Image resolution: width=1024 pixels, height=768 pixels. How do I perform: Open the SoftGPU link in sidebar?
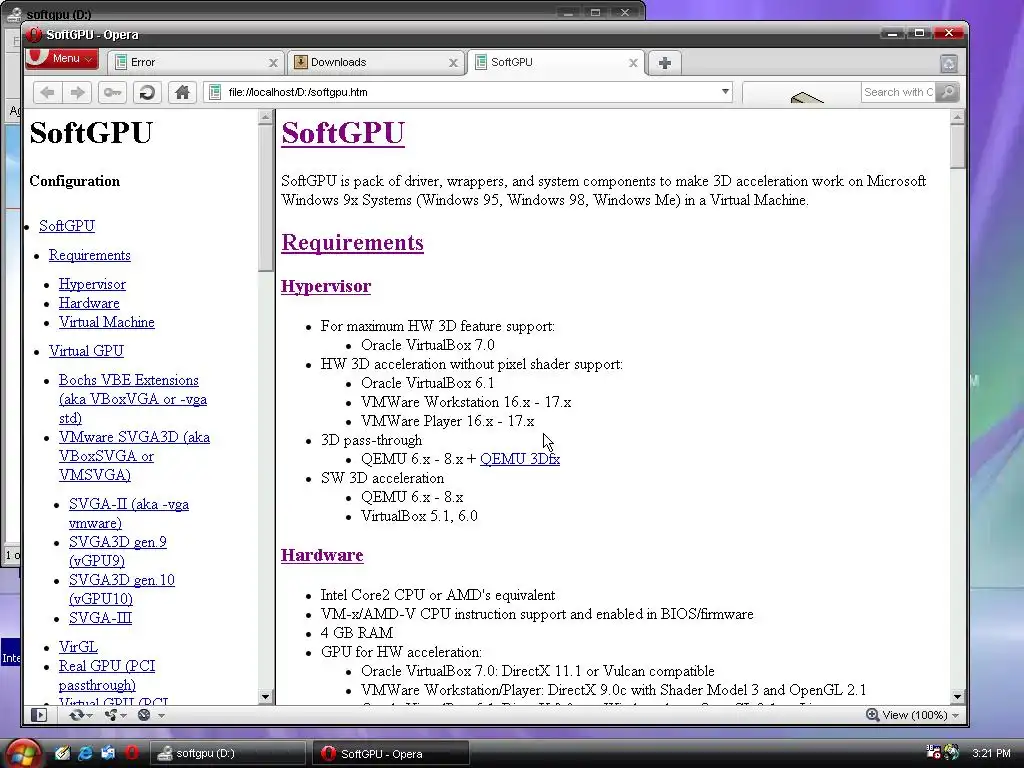click(67, 226)
